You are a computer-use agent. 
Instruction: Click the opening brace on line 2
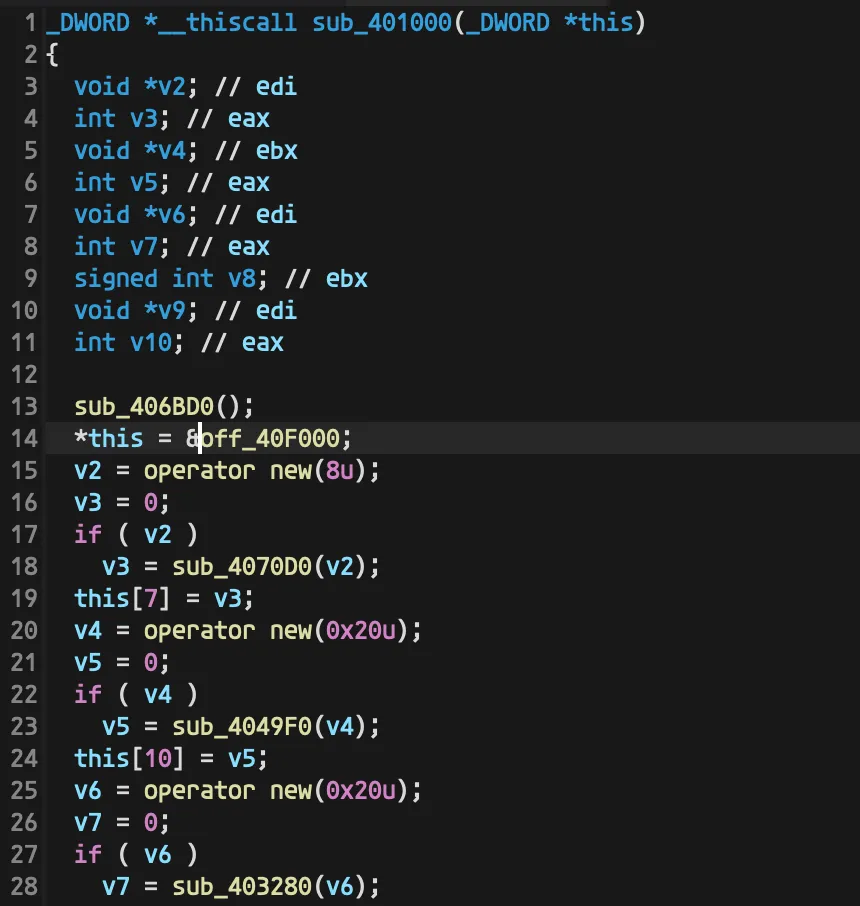53,55
